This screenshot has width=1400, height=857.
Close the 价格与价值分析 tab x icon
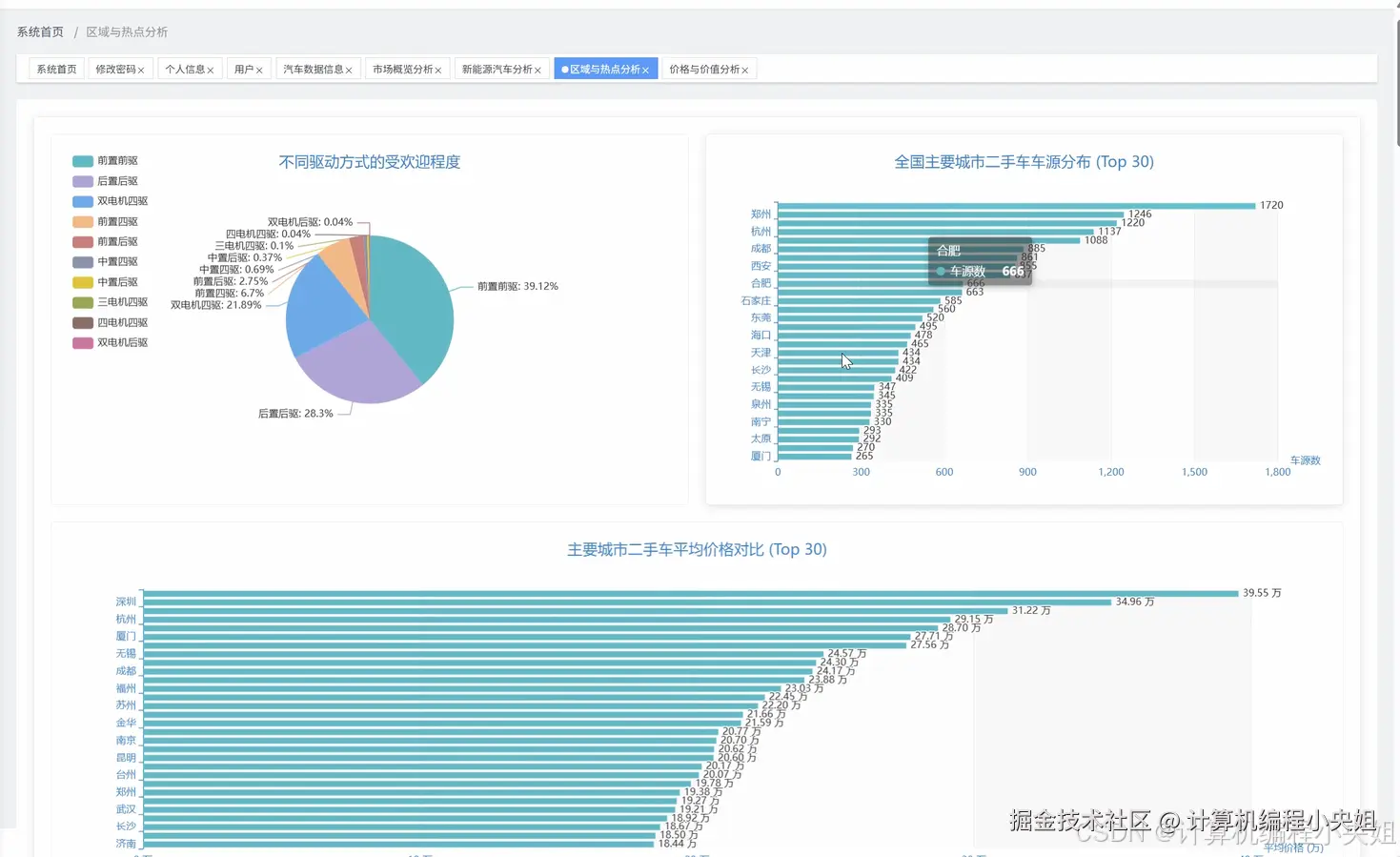[x=744, y=71]
